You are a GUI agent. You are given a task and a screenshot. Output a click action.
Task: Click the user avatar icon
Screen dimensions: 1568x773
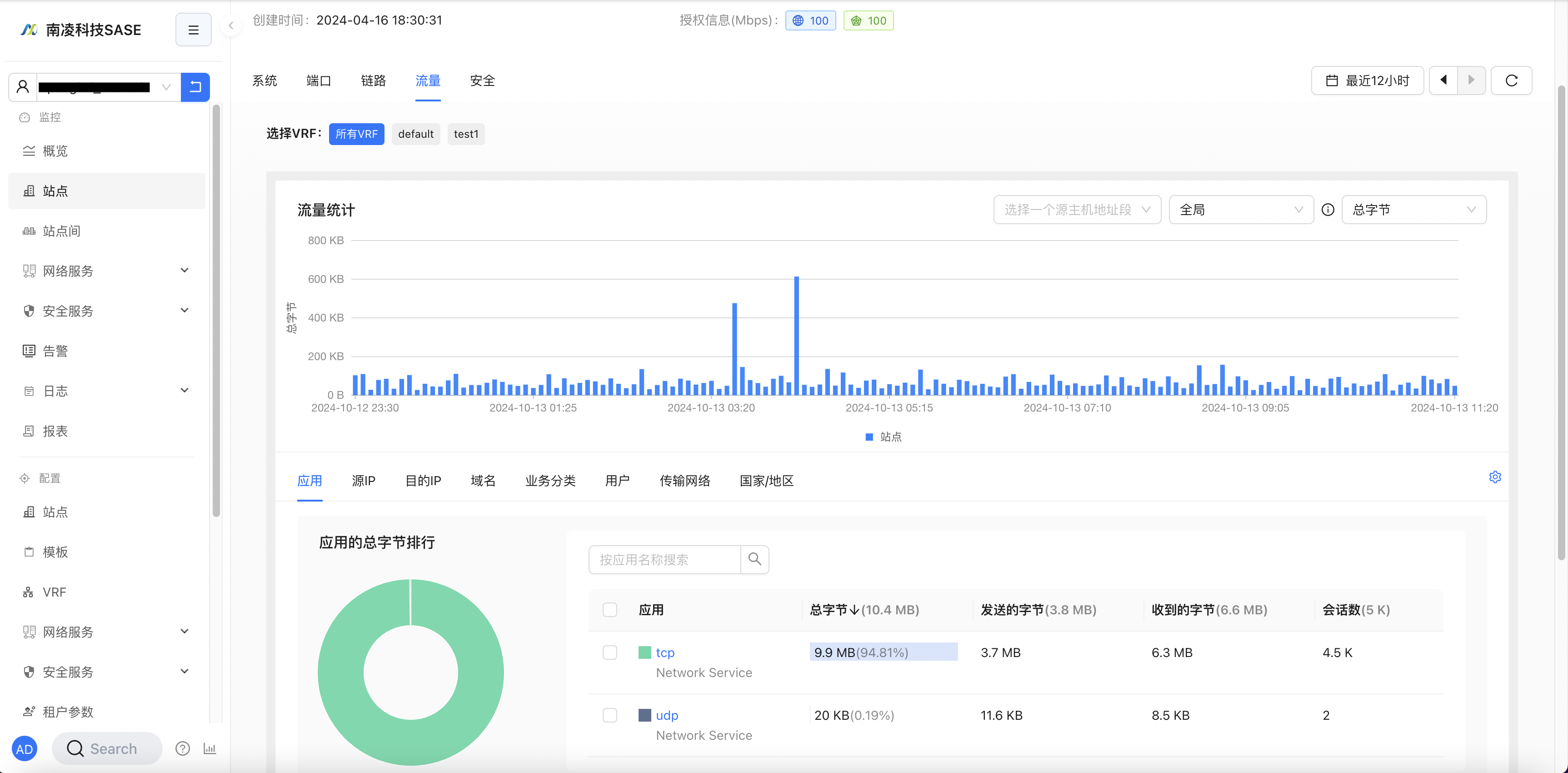pyautogui.click(x=23, y=86)
